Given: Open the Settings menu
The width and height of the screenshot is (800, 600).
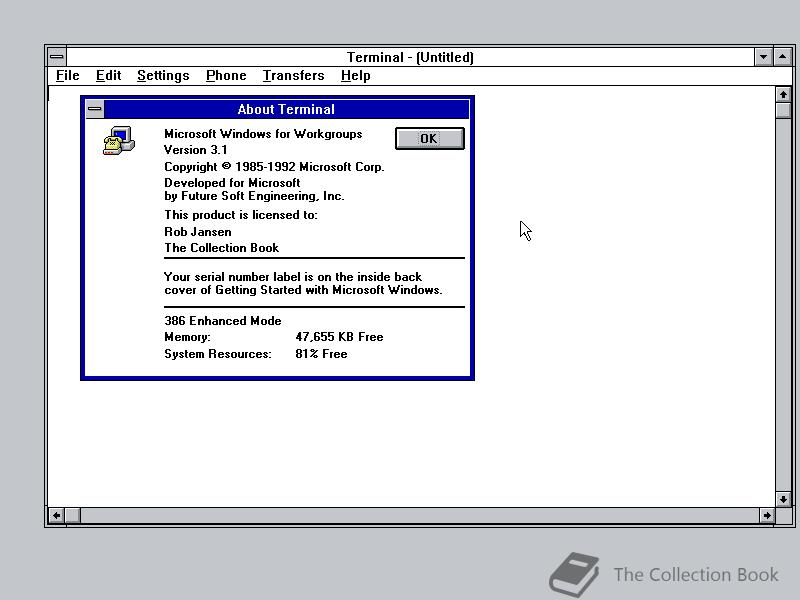Looking at the screenshot, I should 163,76.
